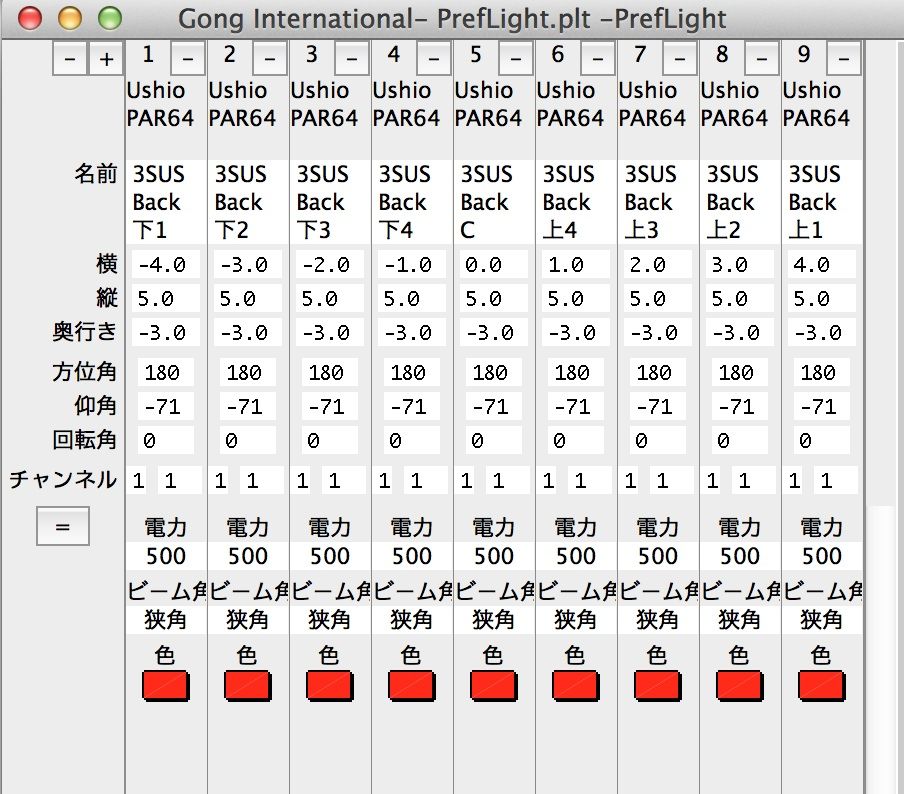
Task: Click the yellow minimize window button
Action: pyautogui.click(x=70, y=18)
